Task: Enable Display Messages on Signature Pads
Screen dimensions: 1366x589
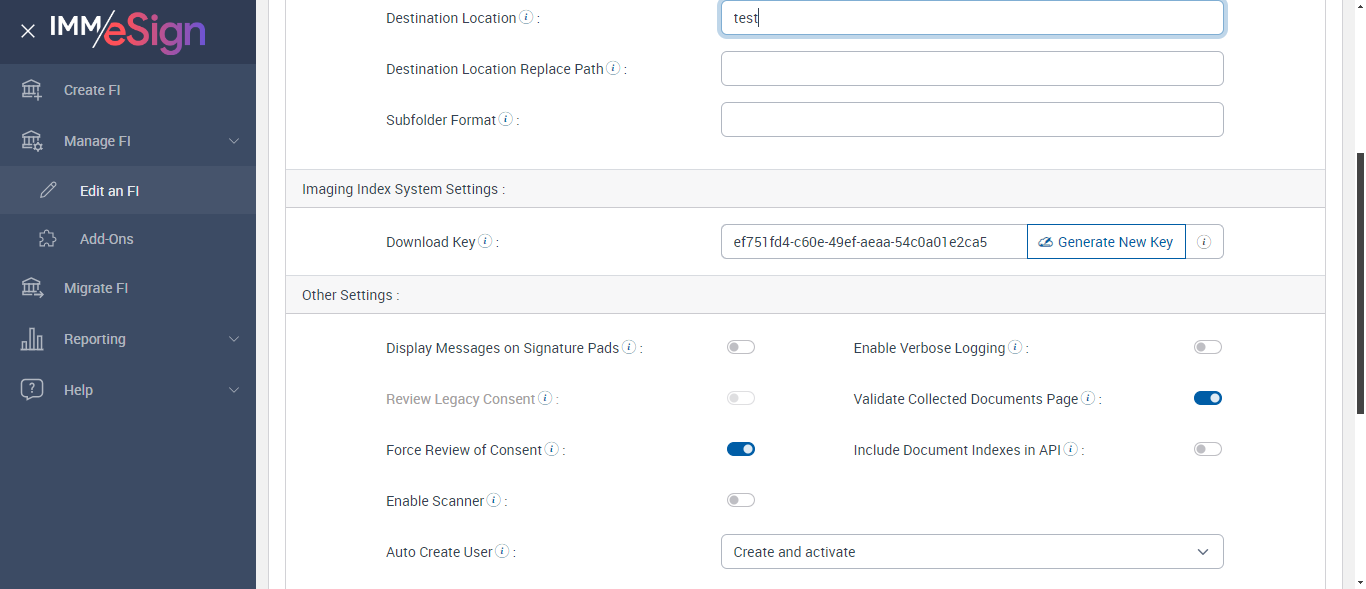Action: (x=740, y=348)
